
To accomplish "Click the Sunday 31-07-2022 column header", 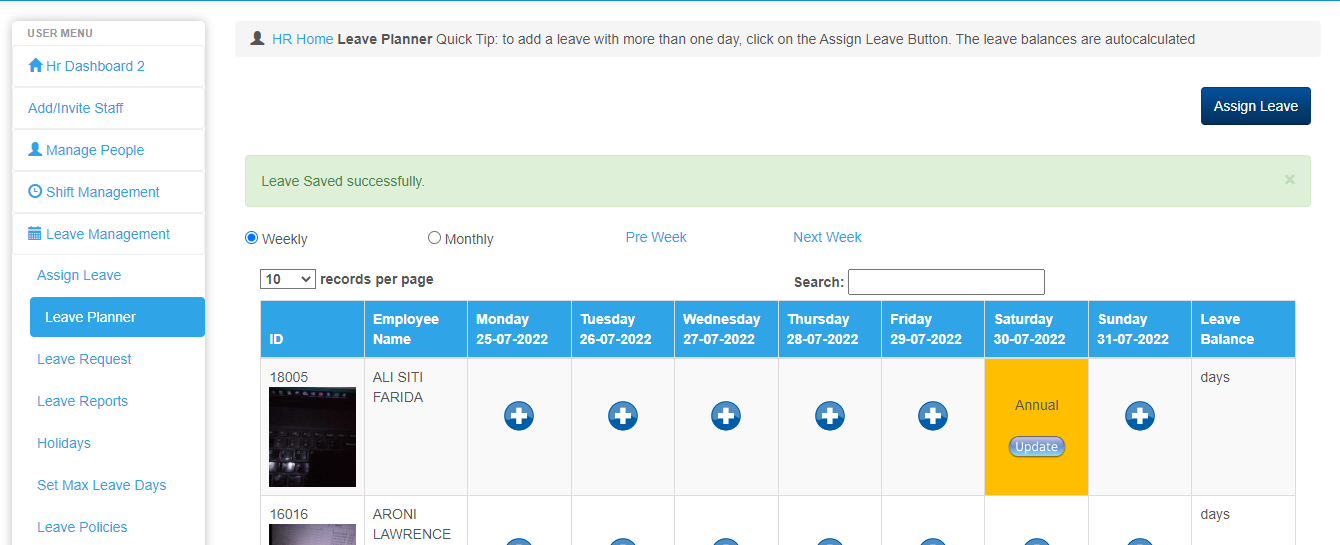I will click(1140, 329).
